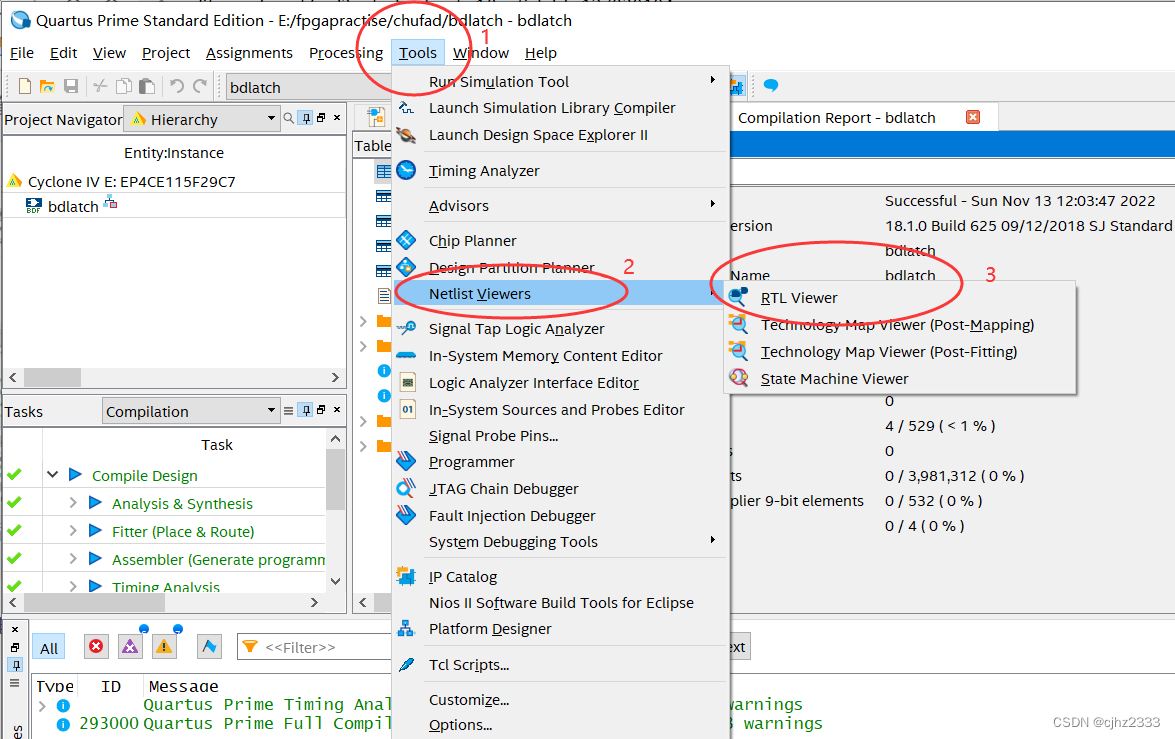Screen dimensions: 1175x739
Task: Close the Compilation Report tab
Action: pyautogui.click(x=973, y=117)
